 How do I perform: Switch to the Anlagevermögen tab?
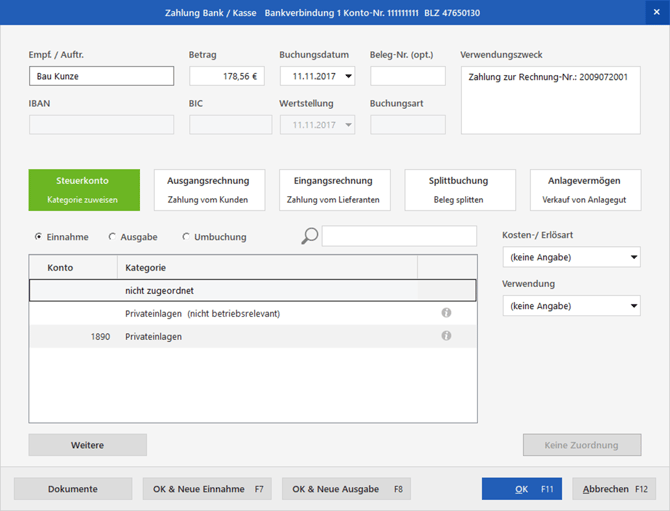click(x=584, y=190)
